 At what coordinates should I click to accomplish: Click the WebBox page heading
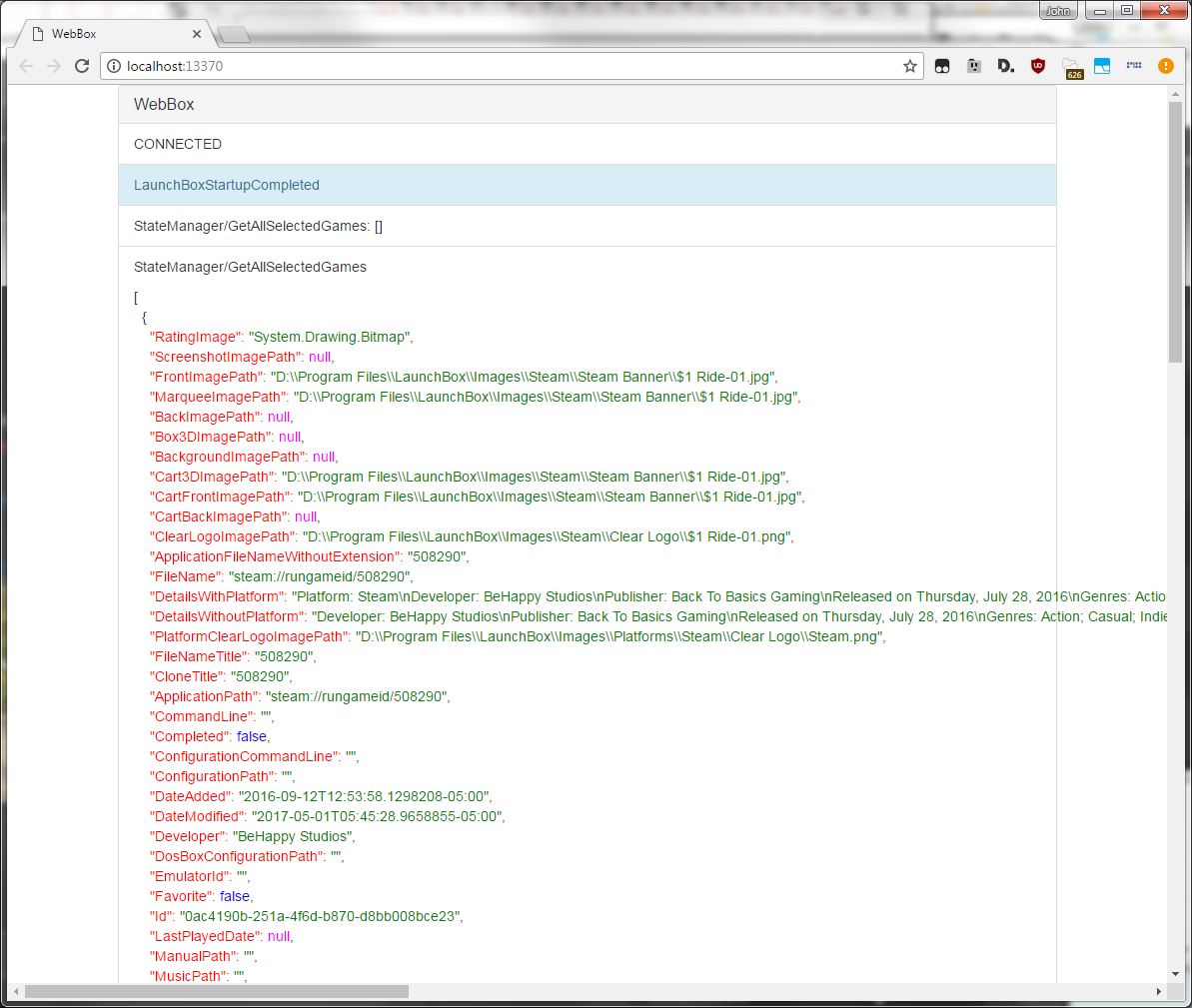pyautogui.click(x=164, y=104)
